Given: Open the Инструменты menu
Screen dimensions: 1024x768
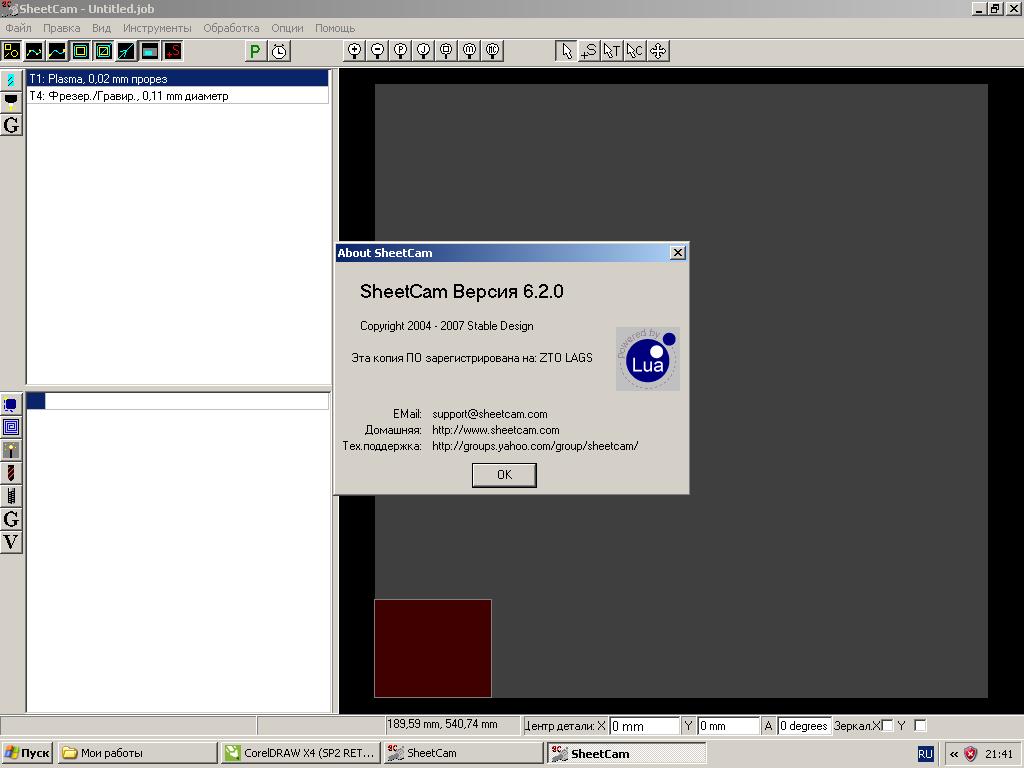Looking at the screenshot, I should point(157,28).
